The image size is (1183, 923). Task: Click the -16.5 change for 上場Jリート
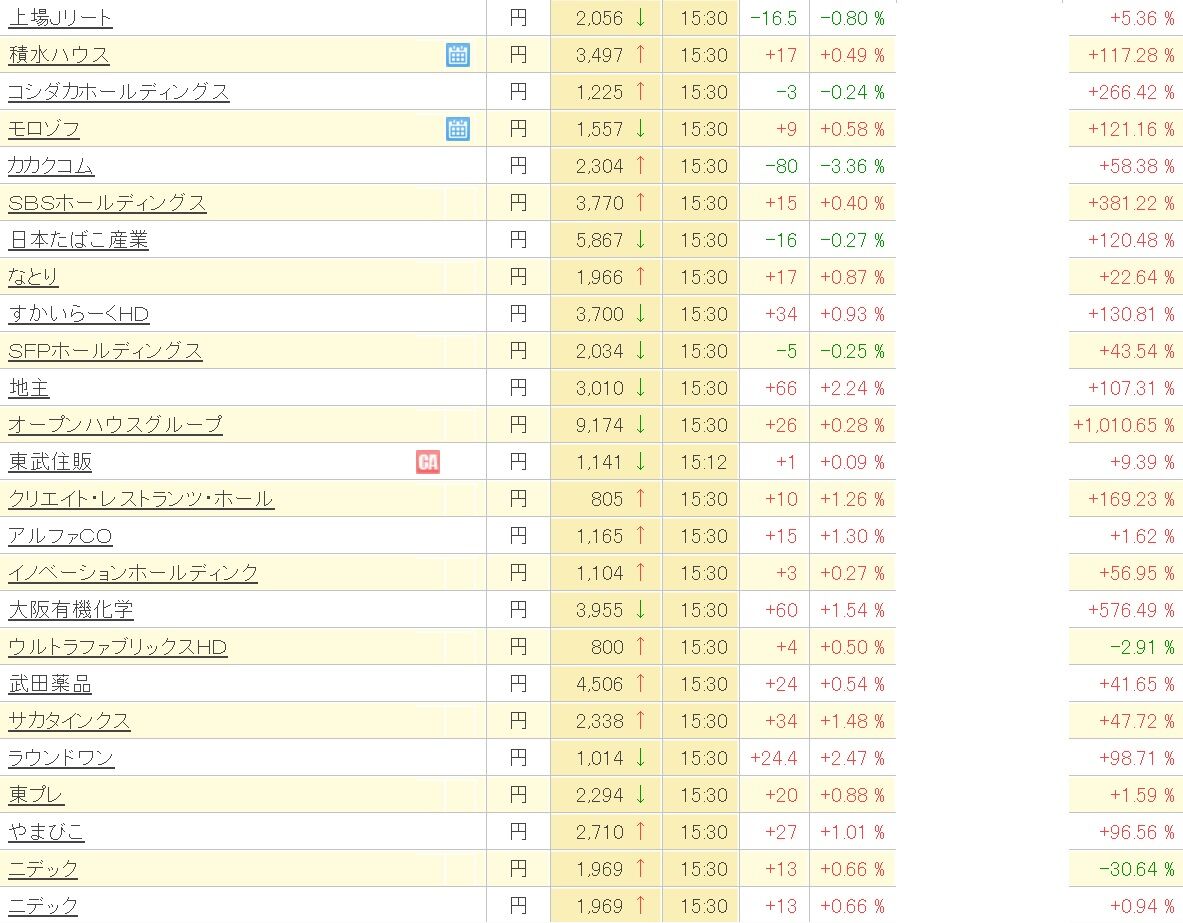773,18
